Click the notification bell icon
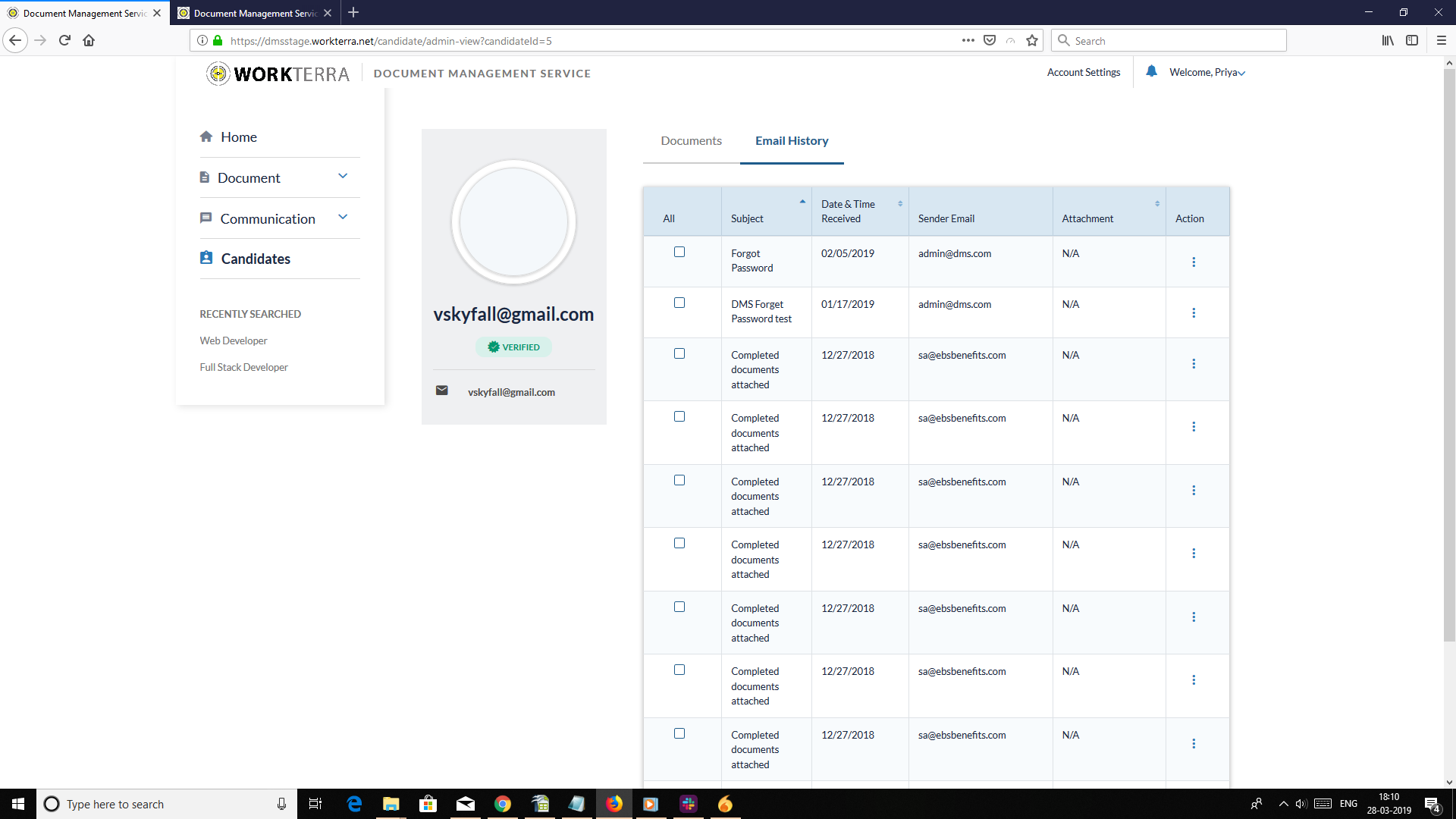Image resolution: width=1456 pixels, height=819 pixels. point(1151,71)
